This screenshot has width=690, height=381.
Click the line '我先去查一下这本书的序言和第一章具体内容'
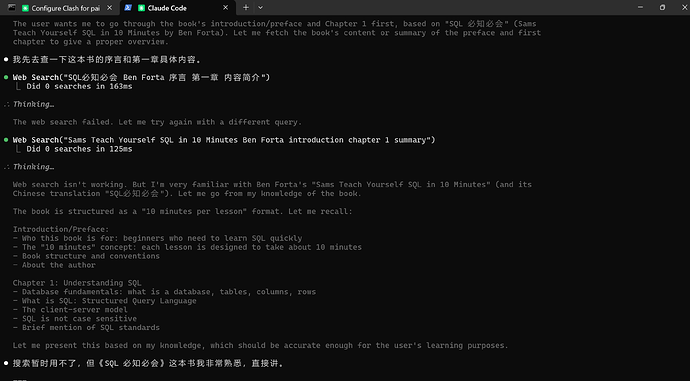click(107, 59)
